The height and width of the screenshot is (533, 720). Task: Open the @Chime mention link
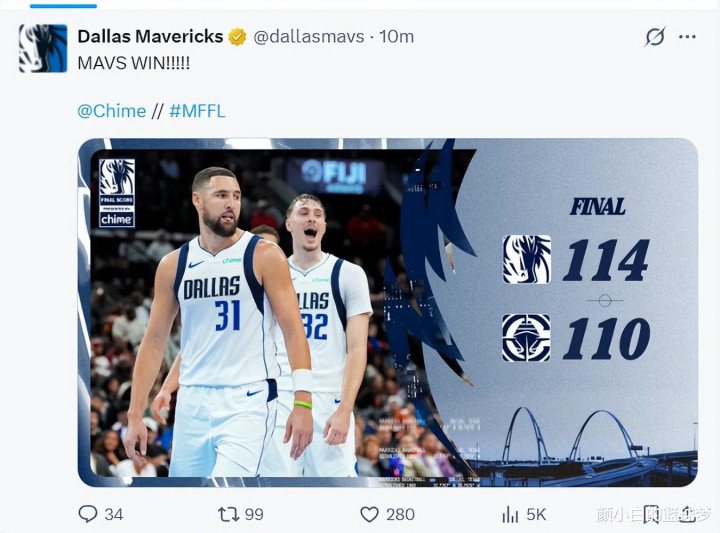click(x=112, y=111)
